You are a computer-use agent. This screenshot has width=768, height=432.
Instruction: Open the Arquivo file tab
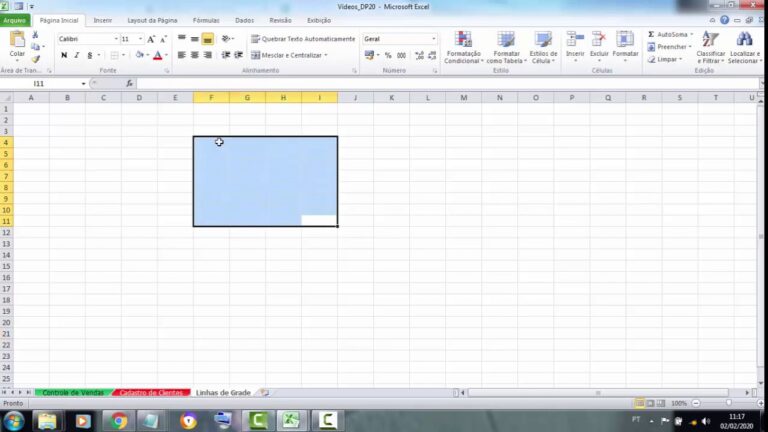[x=15, y=21]
